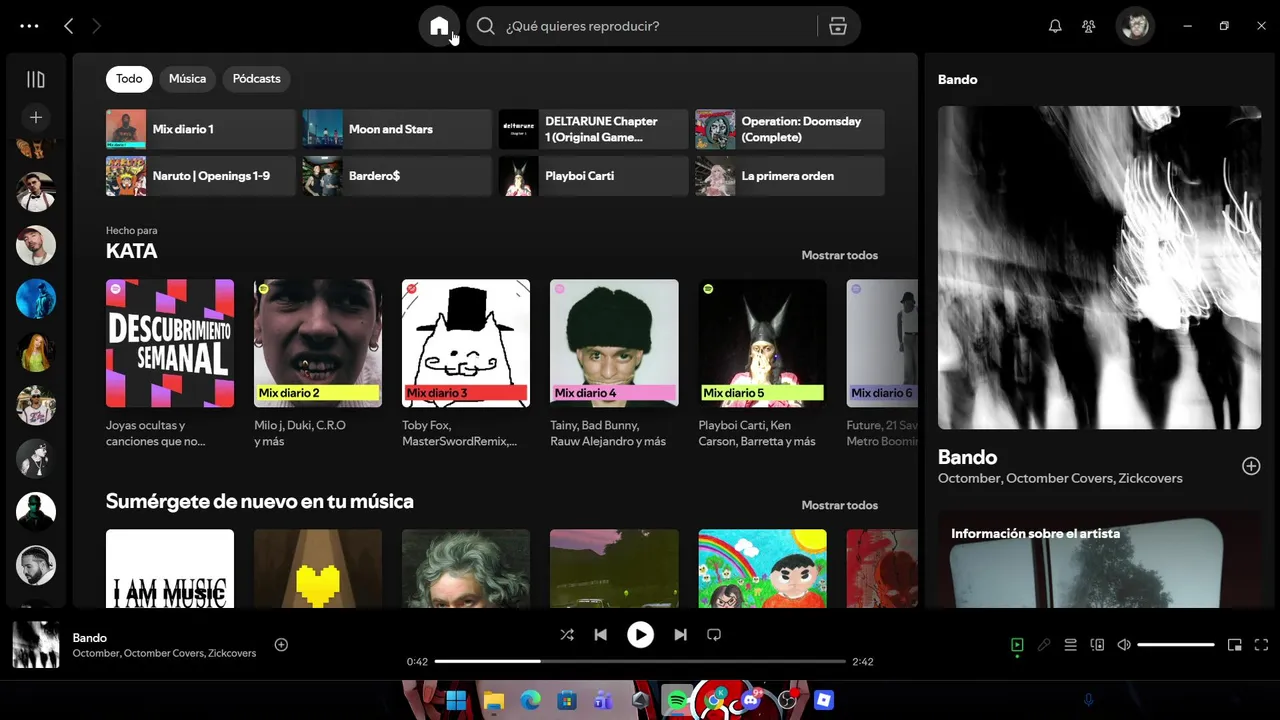The image size is (1280, 720).
Task: Open the 'Moon and Stars' shortcut
Action: point(397,129)
